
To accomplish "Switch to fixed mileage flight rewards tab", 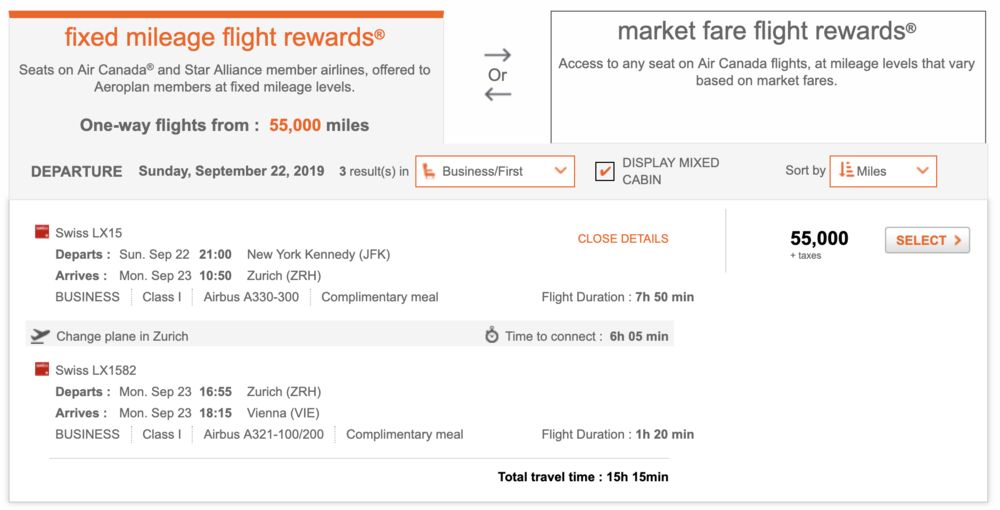I will tap(225, 75).
